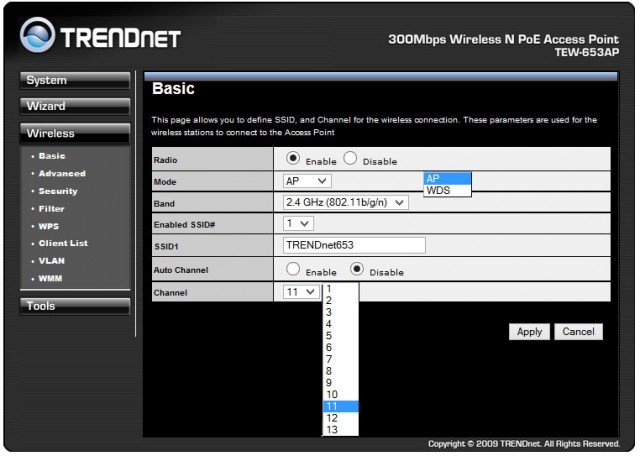
Task: Pick channel 6 from the list
Action: coord(340,347)
